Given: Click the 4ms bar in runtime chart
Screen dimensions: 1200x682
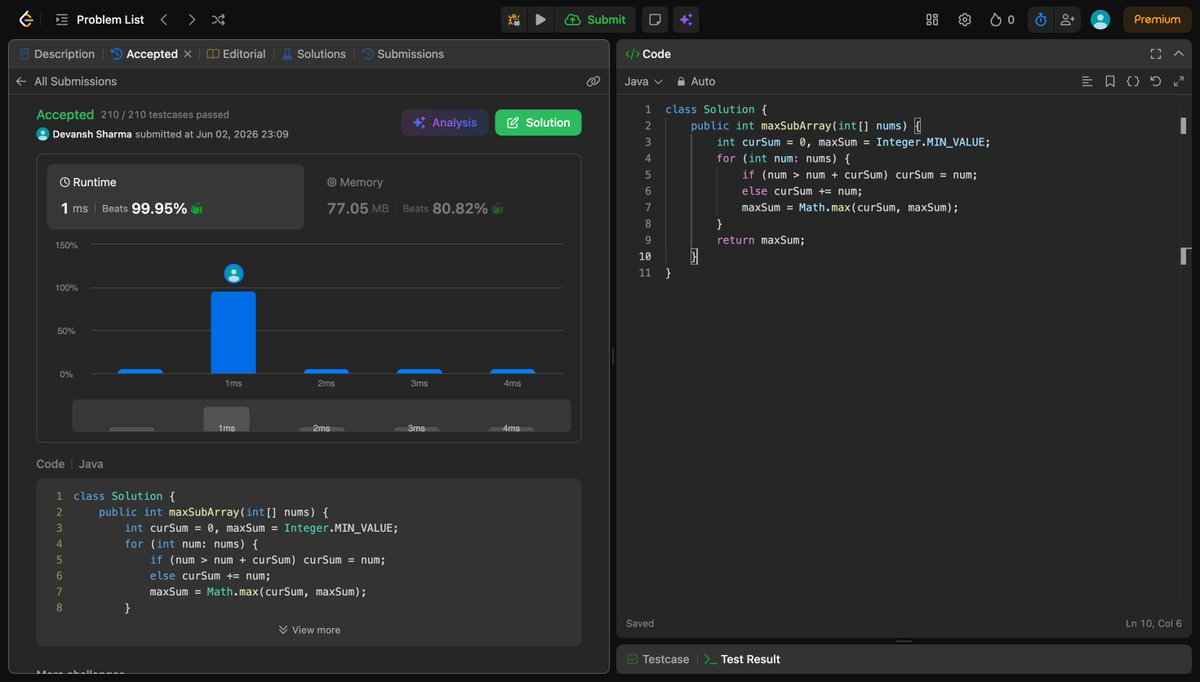Looking at the screenshot, I should 512,371.
